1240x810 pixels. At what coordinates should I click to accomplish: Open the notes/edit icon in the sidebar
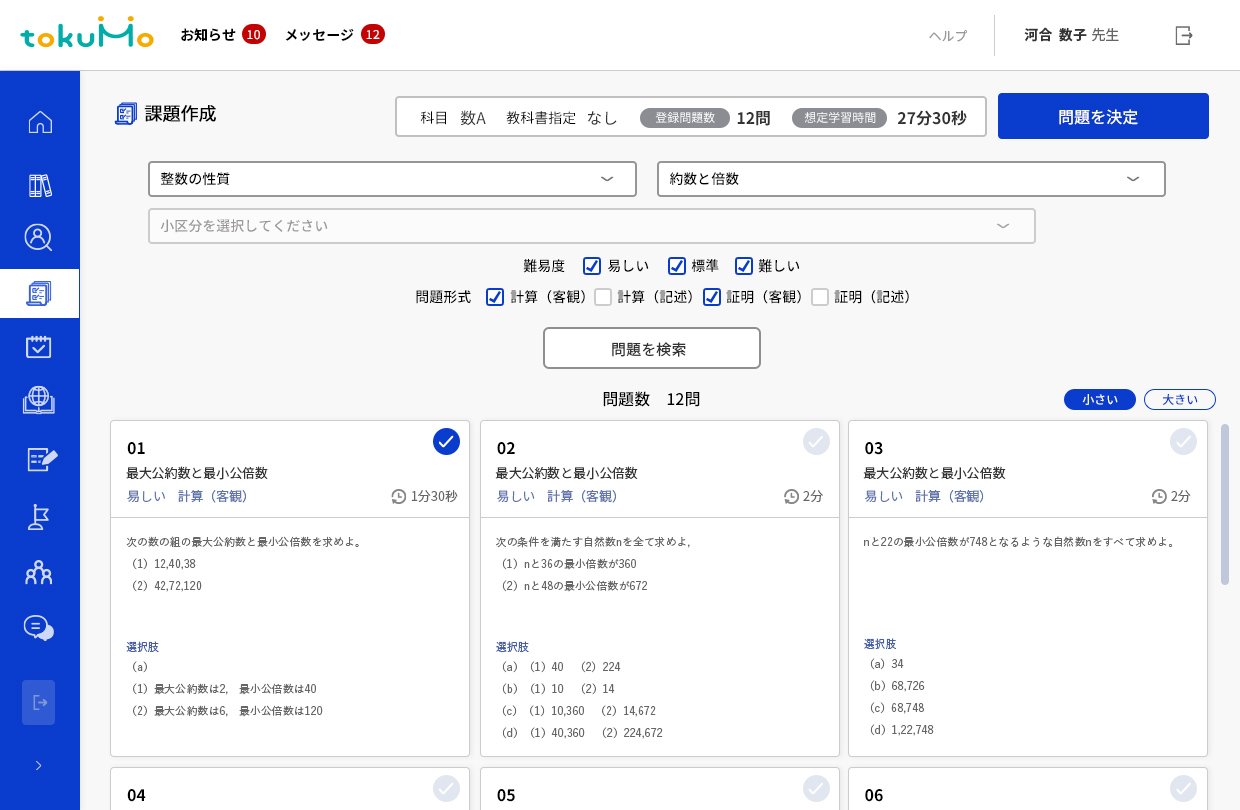coord(39,459)
